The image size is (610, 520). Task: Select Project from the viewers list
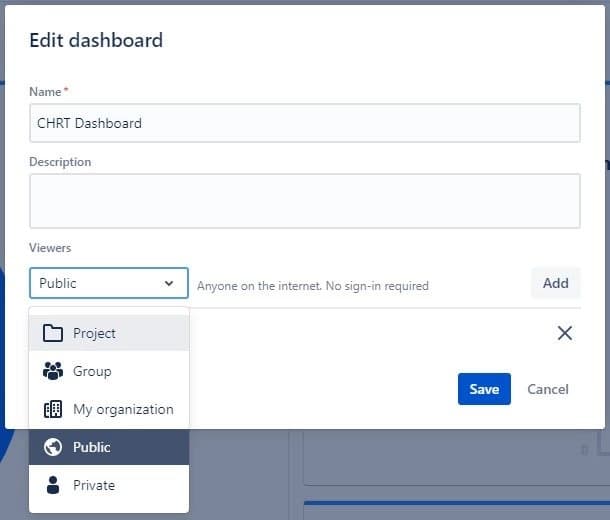[x=109, y=333]
